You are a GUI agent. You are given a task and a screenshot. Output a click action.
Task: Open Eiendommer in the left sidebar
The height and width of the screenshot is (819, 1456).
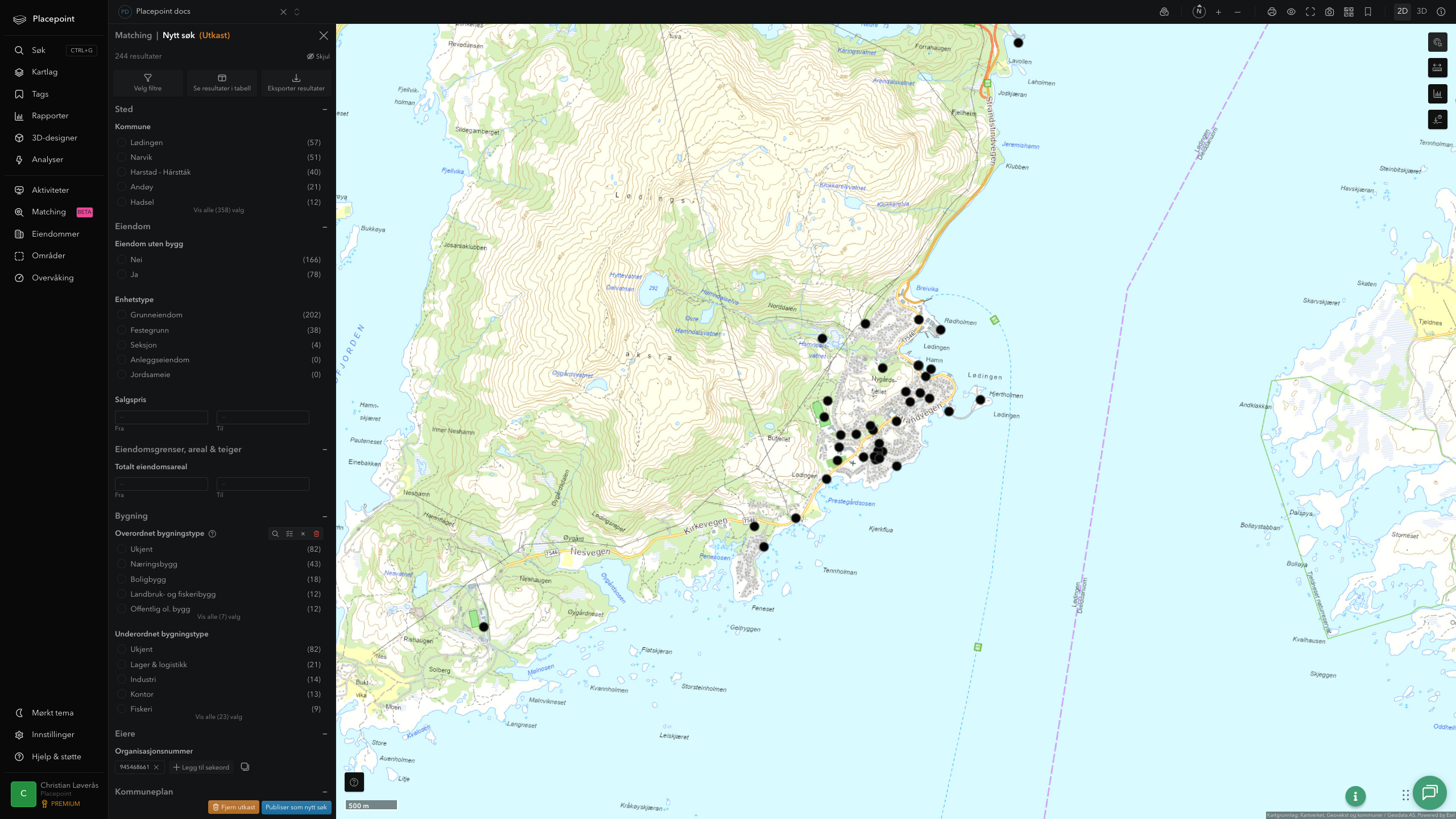point(55,234)
